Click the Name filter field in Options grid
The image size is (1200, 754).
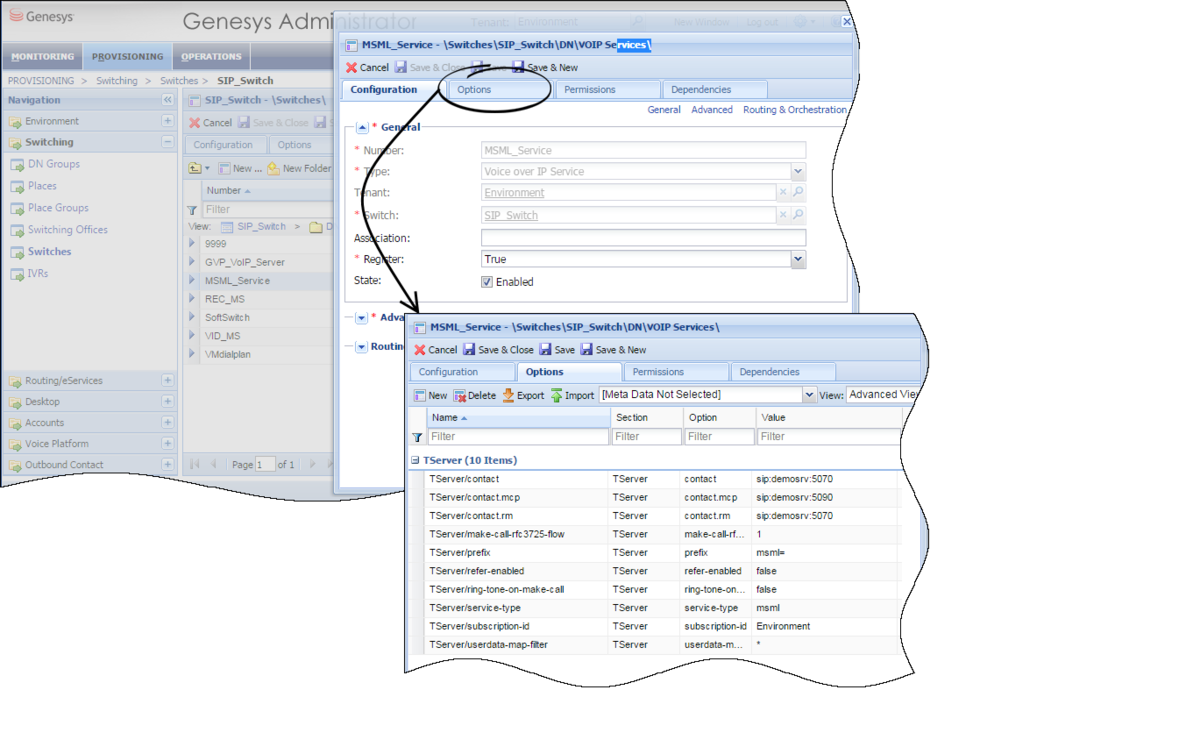(x=518, y=437)
